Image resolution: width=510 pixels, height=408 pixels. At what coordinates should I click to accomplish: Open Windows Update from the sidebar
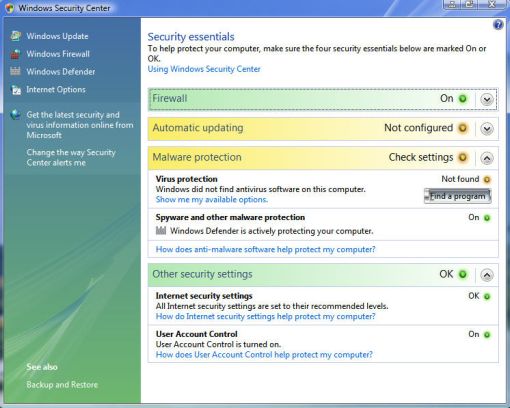tap(57, 36)
